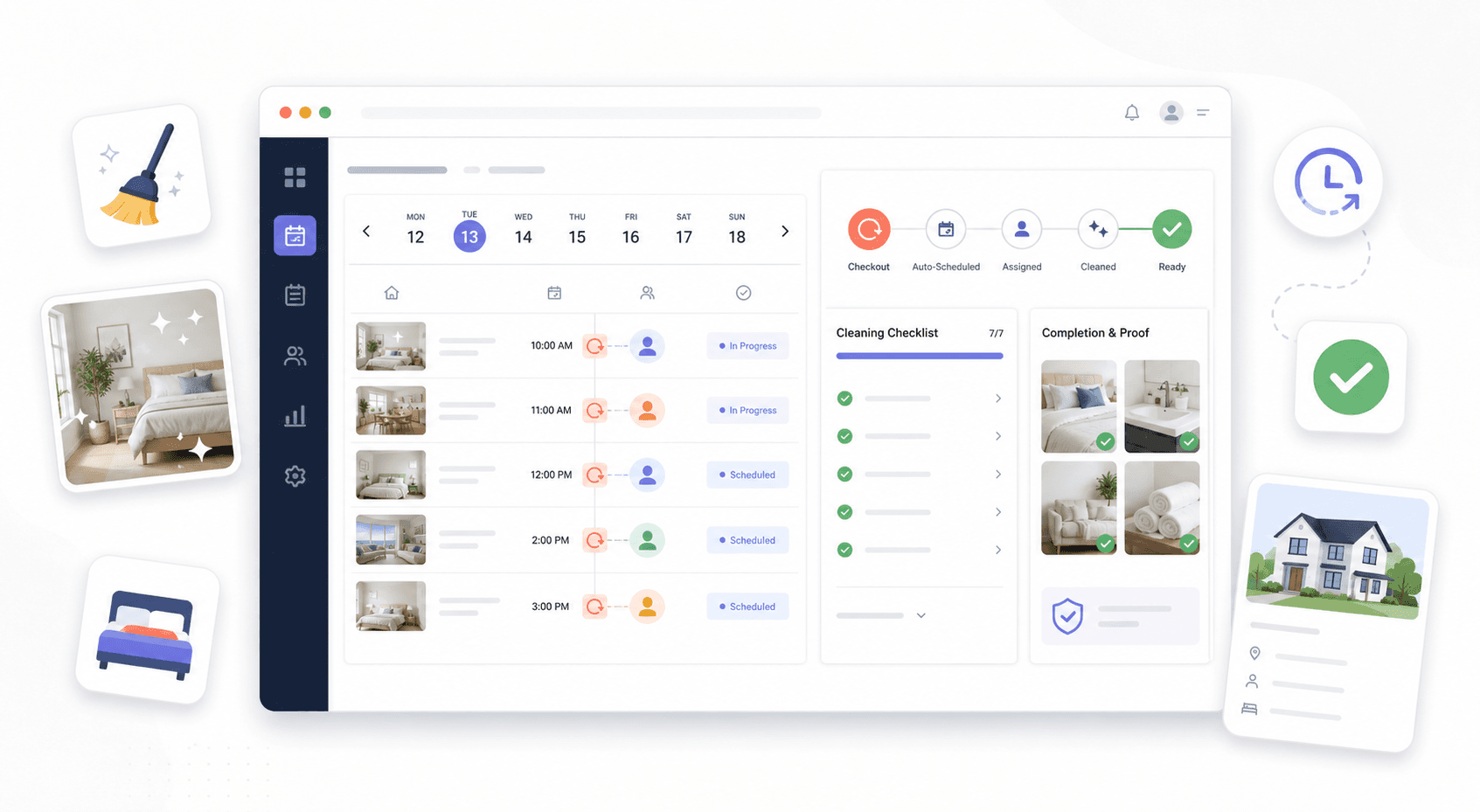Image resolution: width=1480 pixels, height=812 pixels.
Task: Select Thursday 15 in the week bar
Action: coord(577,231)
